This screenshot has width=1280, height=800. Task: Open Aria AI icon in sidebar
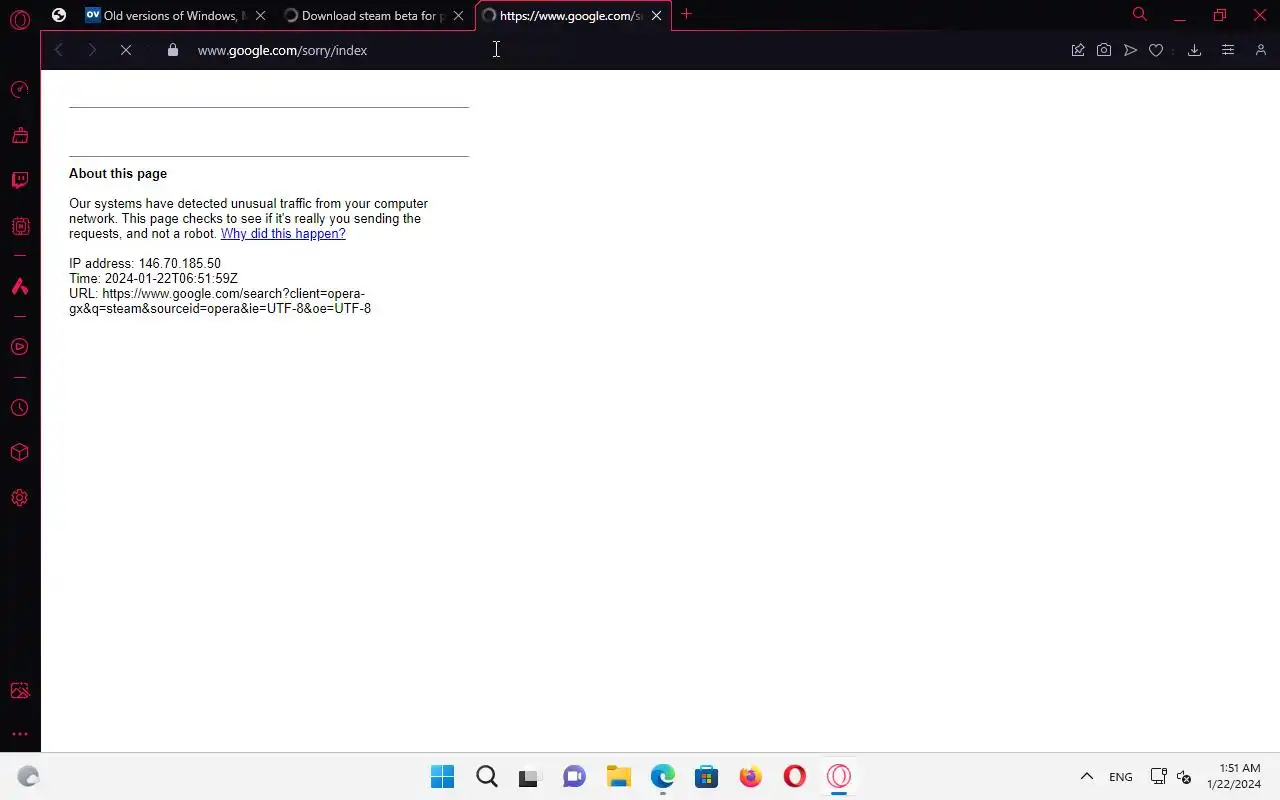point(19,286)
